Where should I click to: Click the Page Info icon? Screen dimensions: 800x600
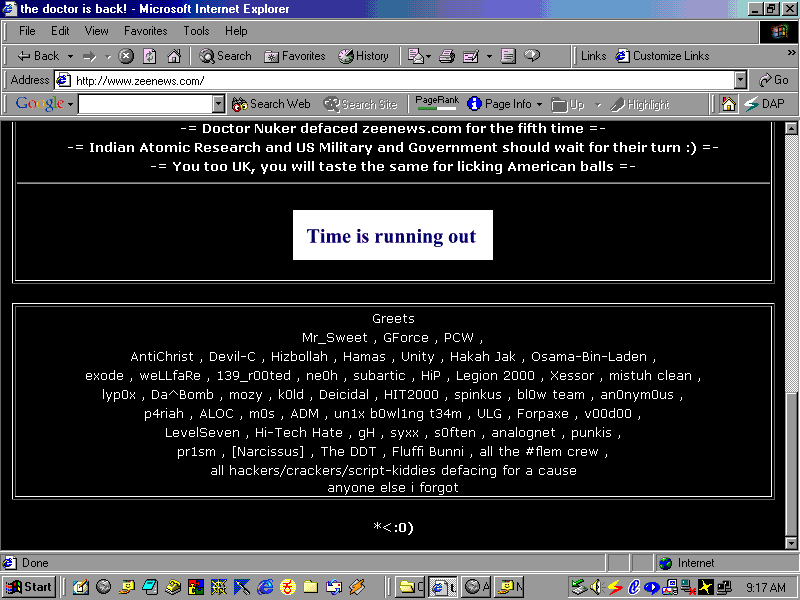coord(474,104)
